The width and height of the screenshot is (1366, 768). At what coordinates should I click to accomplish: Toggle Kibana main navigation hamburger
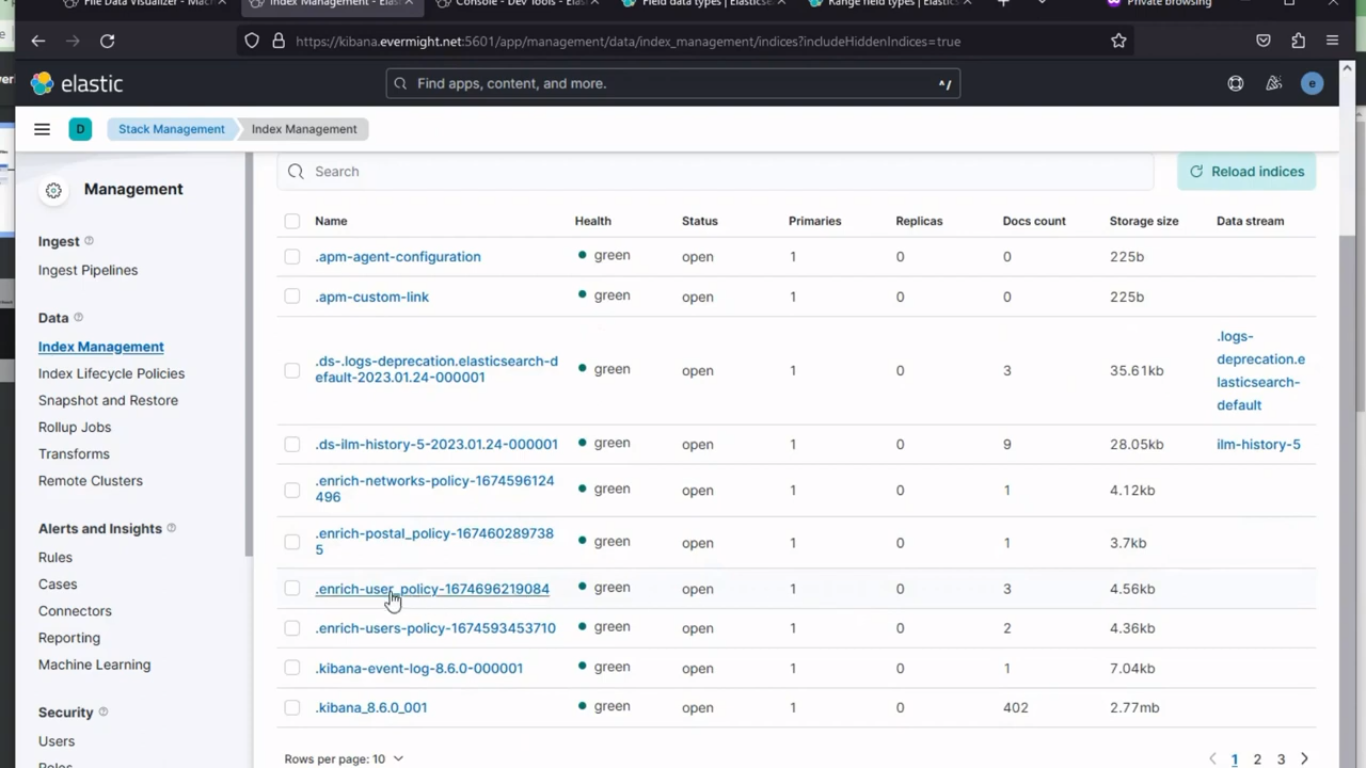point(42,129)
